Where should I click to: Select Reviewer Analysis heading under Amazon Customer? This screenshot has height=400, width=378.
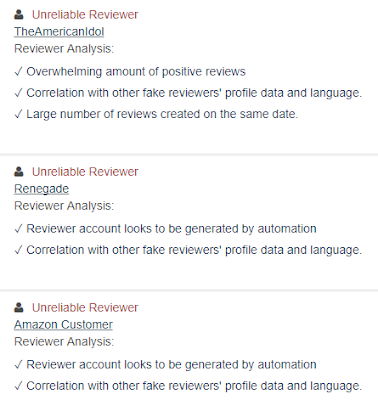(64, 341)
